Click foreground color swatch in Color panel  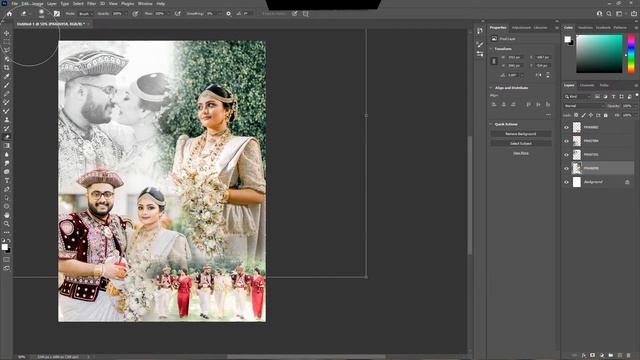pos(567,39)
